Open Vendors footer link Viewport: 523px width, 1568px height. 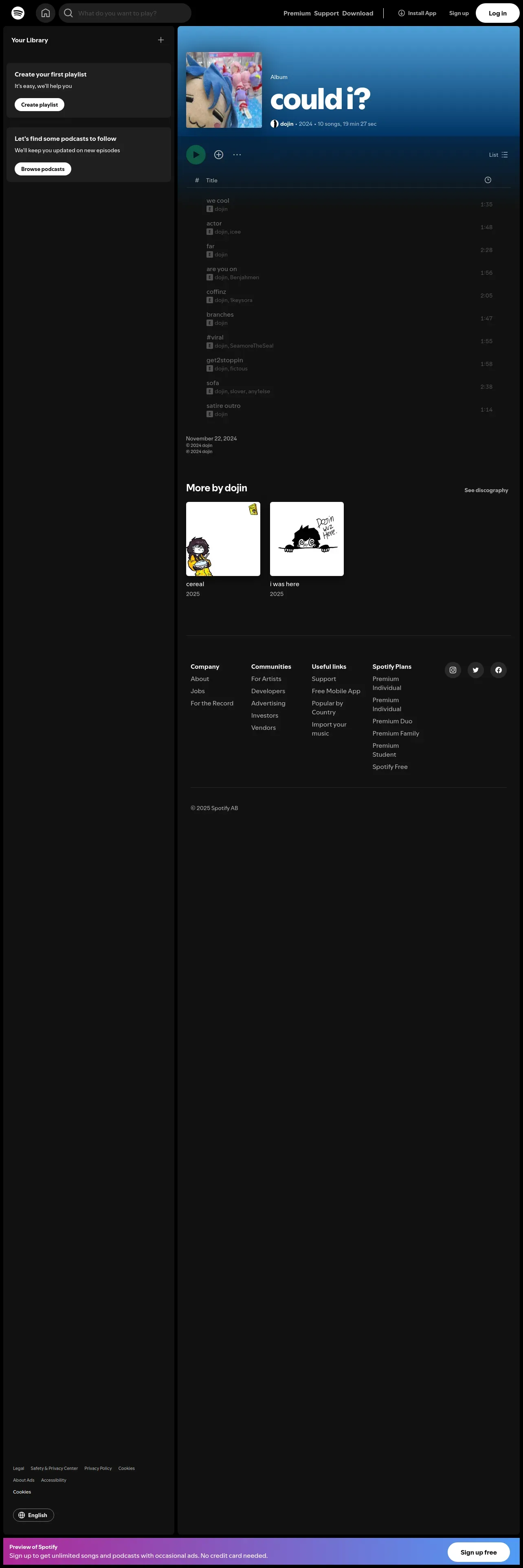click(x=264, y=727)
